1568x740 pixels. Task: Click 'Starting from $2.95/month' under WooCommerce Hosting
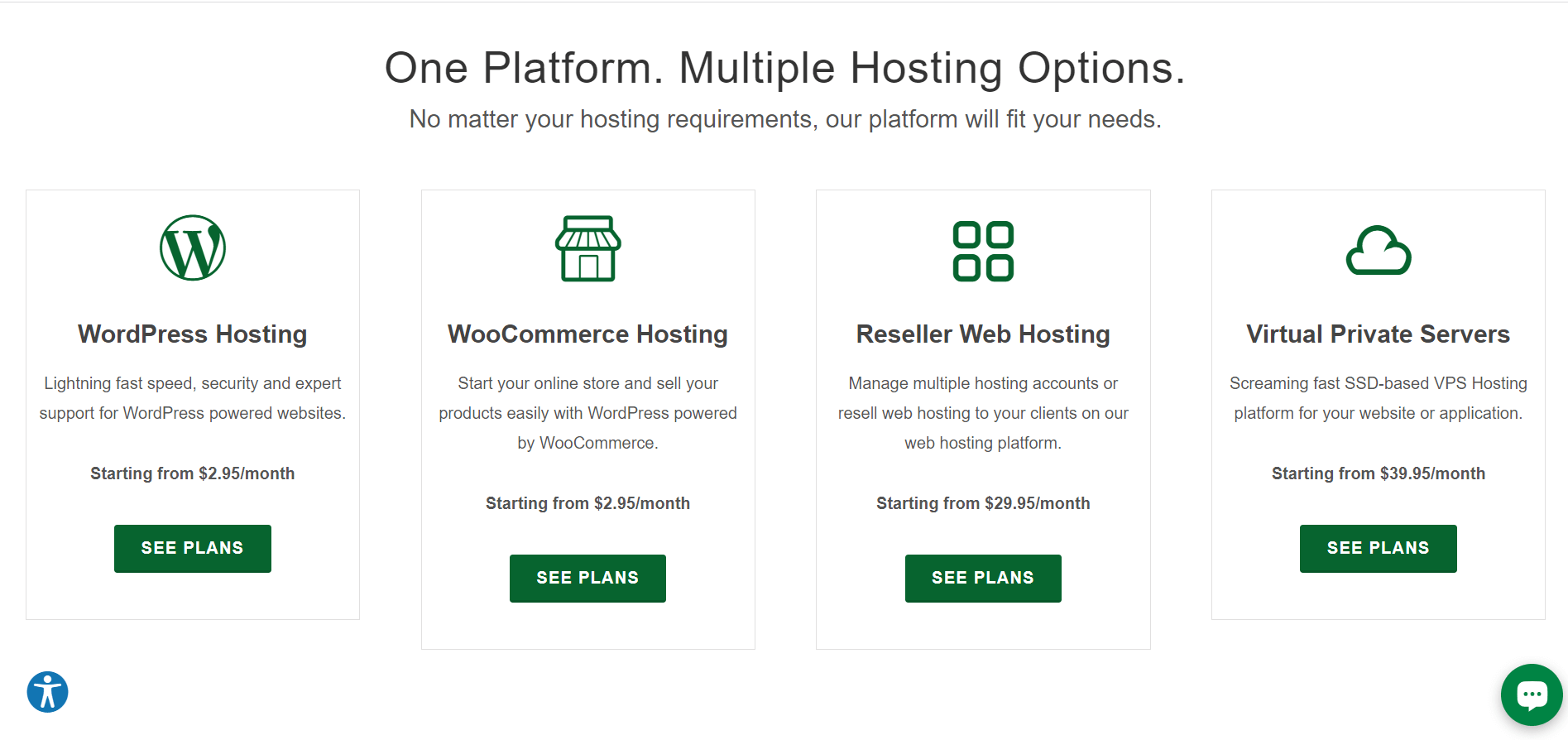pyautogui.click(x=588, y=503)
